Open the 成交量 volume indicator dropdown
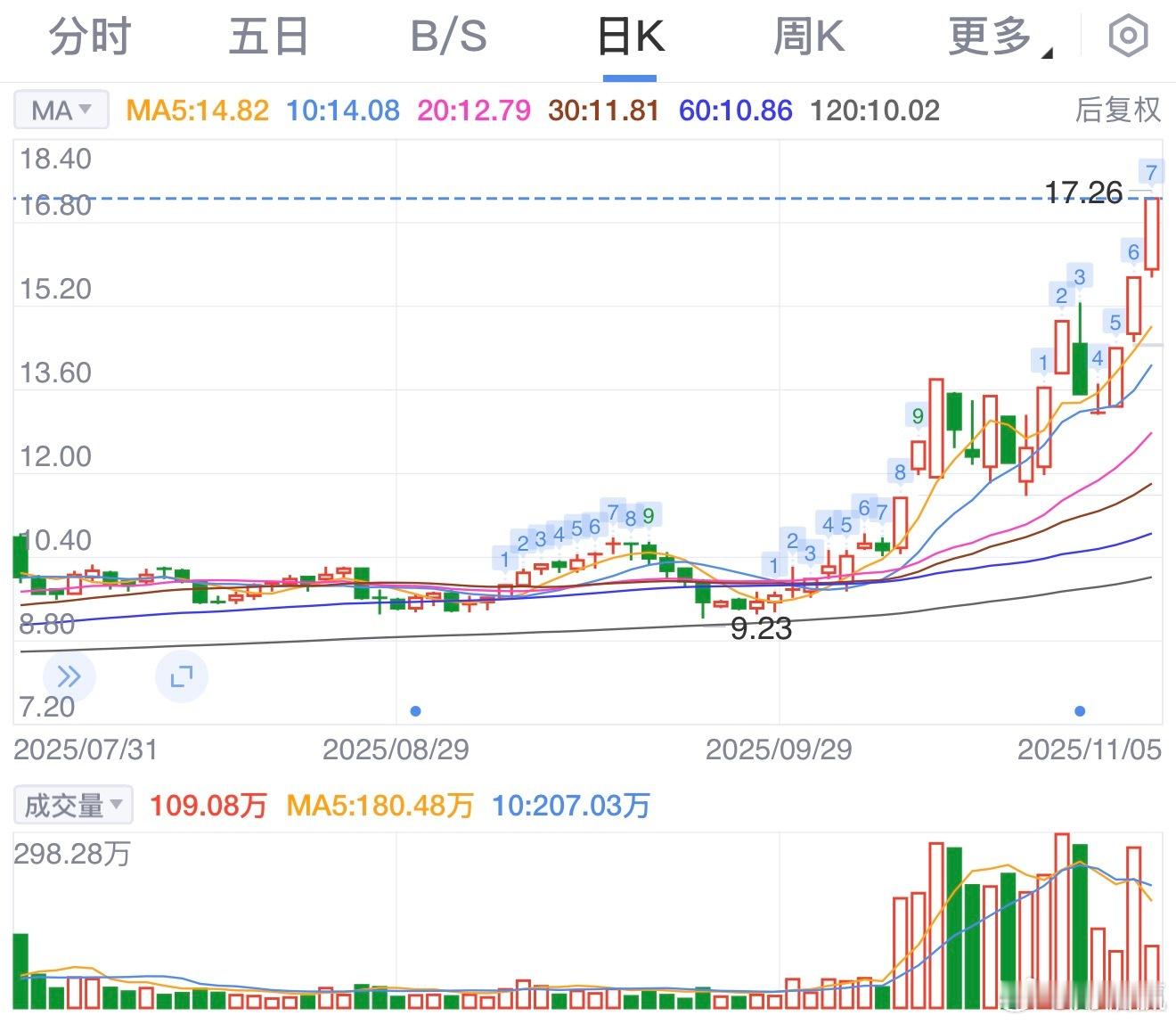 [72, 805]
